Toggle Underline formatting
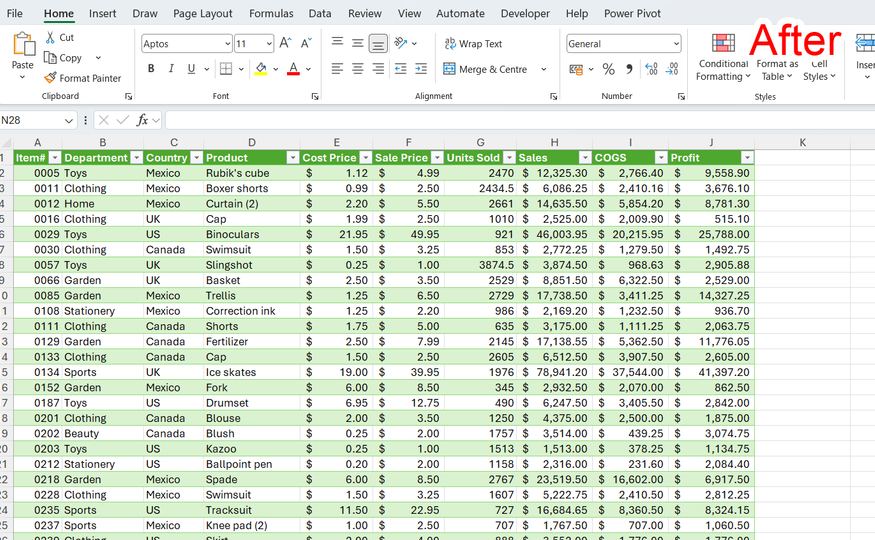Image resolution: width=875 pixels, height=540 pixels. [x=191, y=69]
